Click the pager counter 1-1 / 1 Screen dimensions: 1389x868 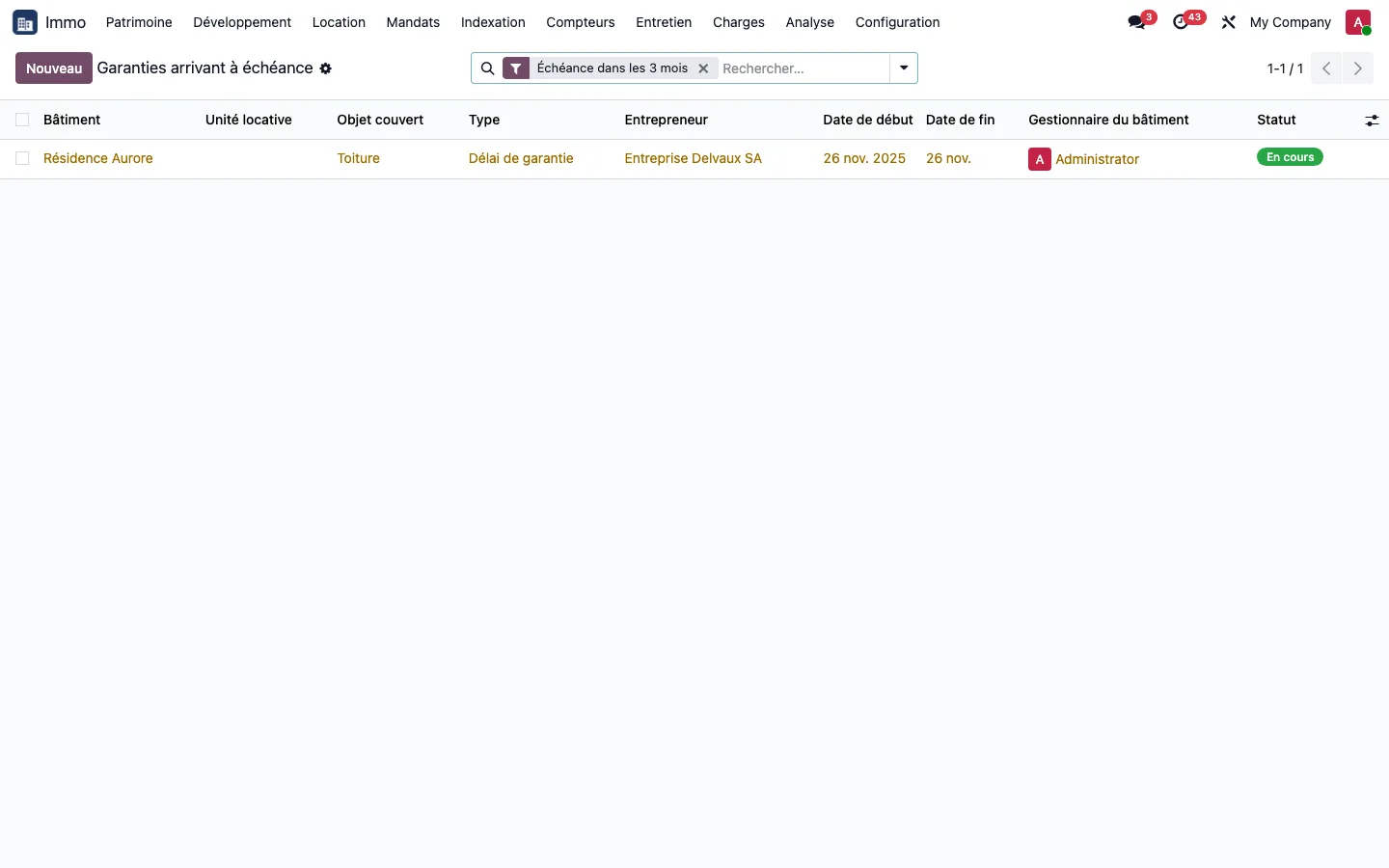[1285, 68]
